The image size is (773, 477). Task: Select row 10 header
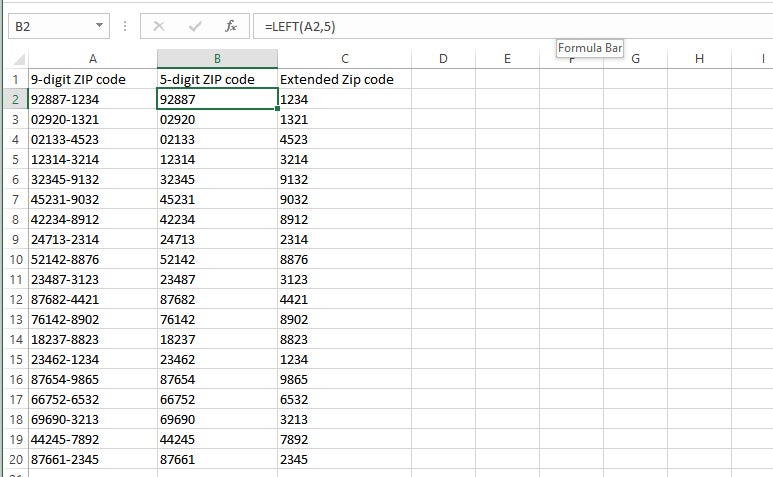[x=15, y=260]
